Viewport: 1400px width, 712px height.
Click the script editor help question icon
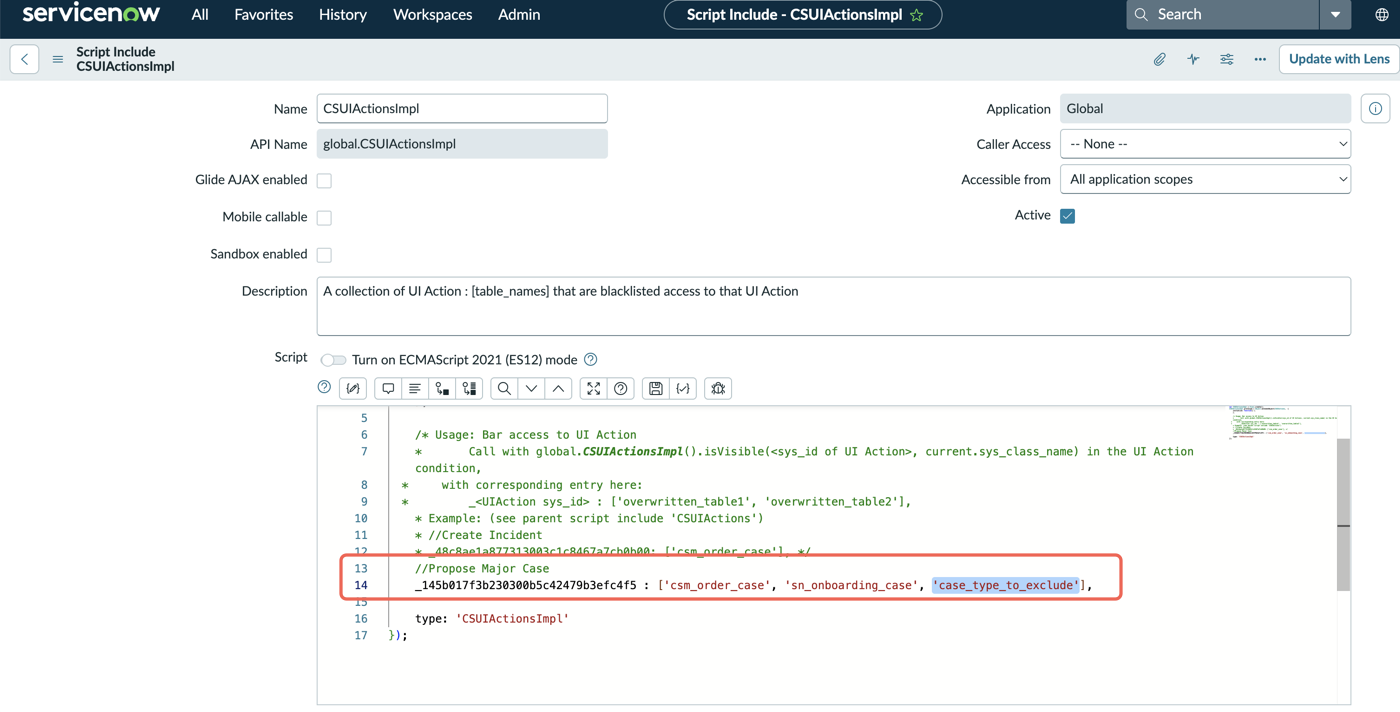tap(324, 388)
